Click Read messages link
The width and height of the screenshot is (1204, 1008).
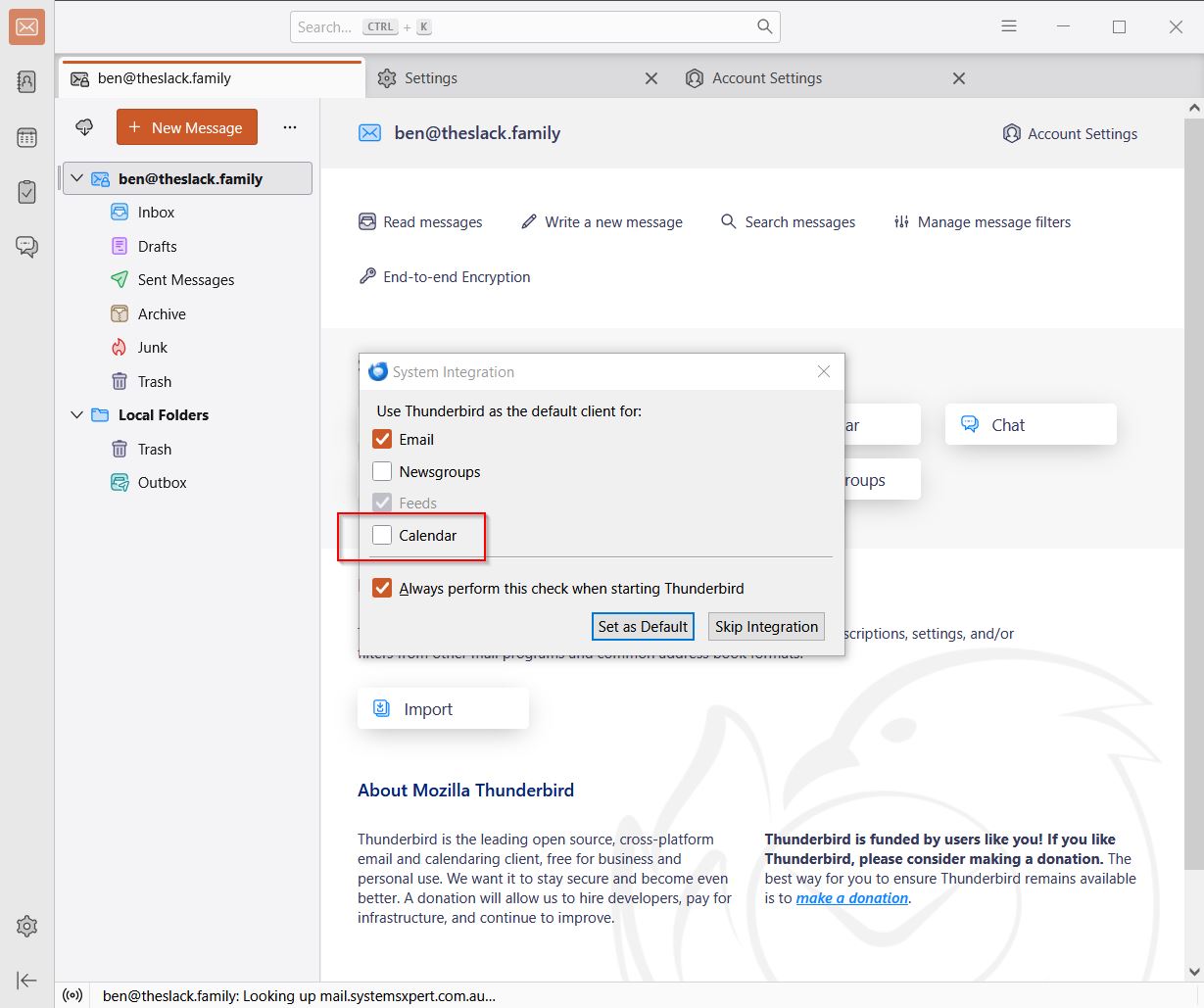pyautogui.click(x=420, y=222)
